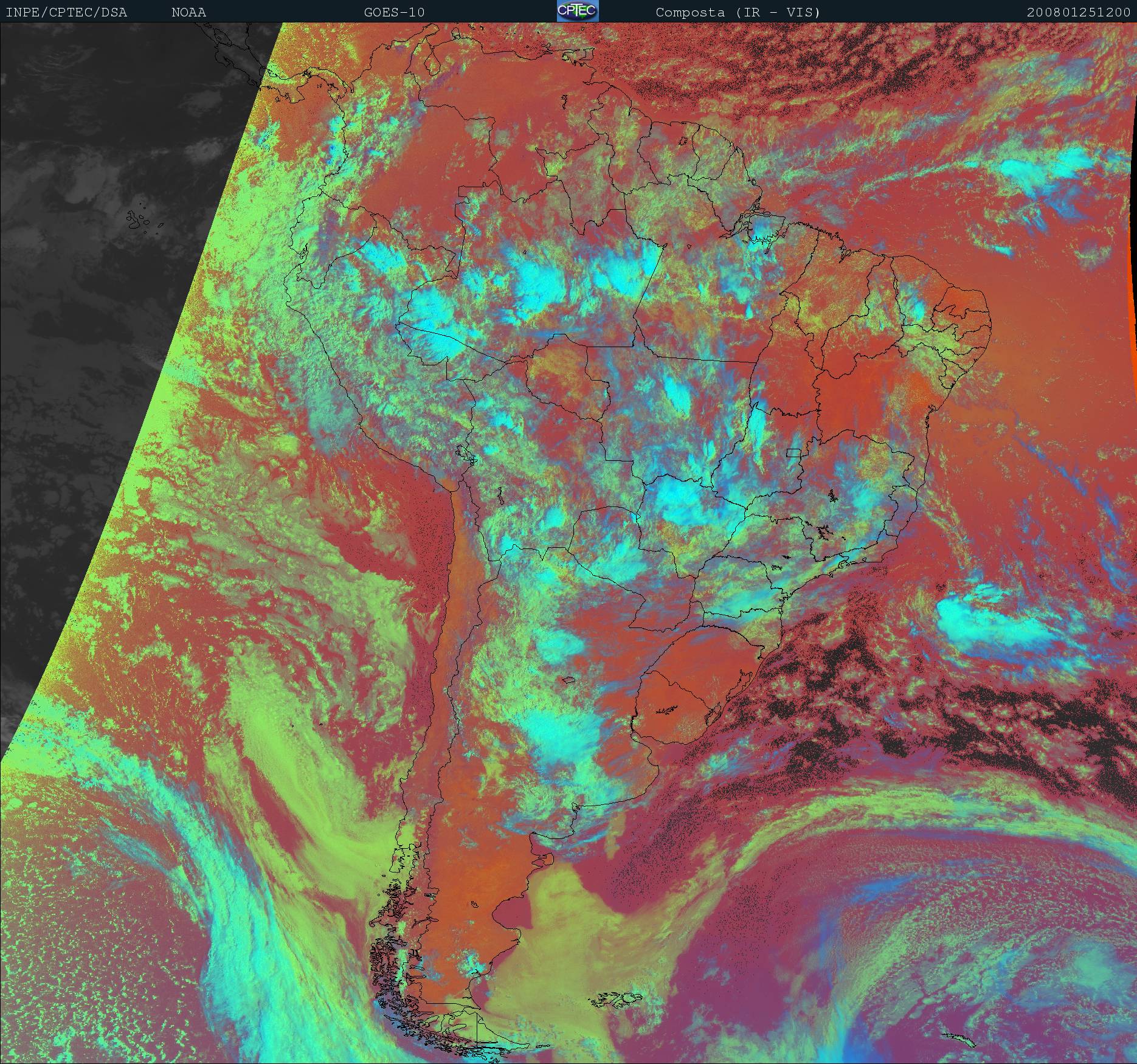The width and height of the screenshot is (1137, 1064).
Task: Select the 200801251200 timestamp
Action: pos(1078,12)
